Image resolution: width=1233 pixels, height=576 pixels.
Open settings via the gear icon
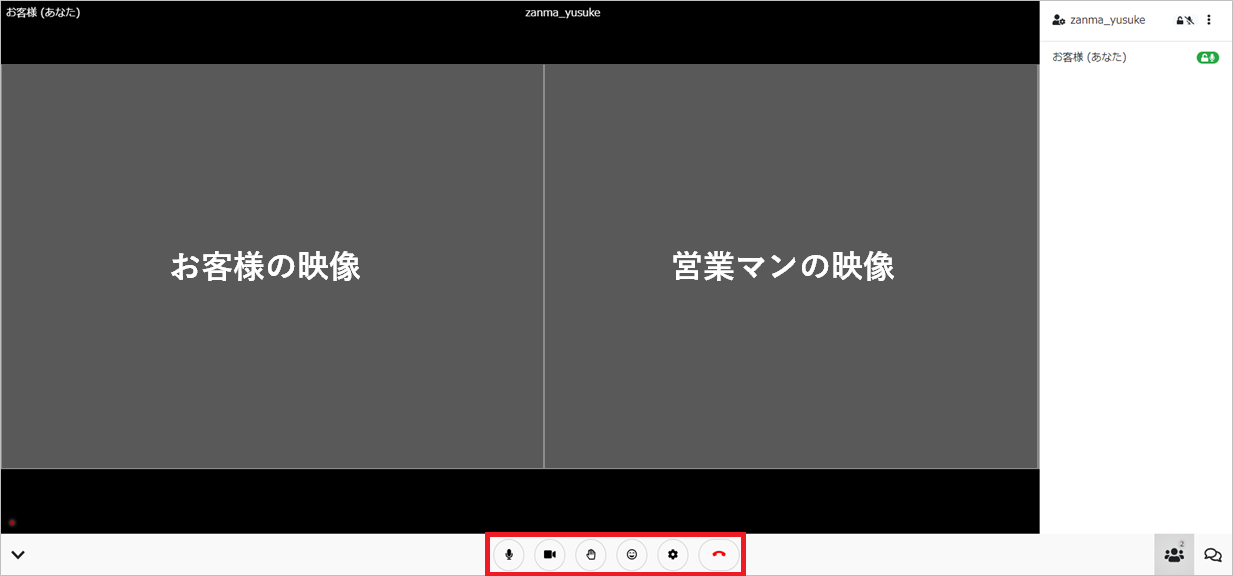(673, 554)
